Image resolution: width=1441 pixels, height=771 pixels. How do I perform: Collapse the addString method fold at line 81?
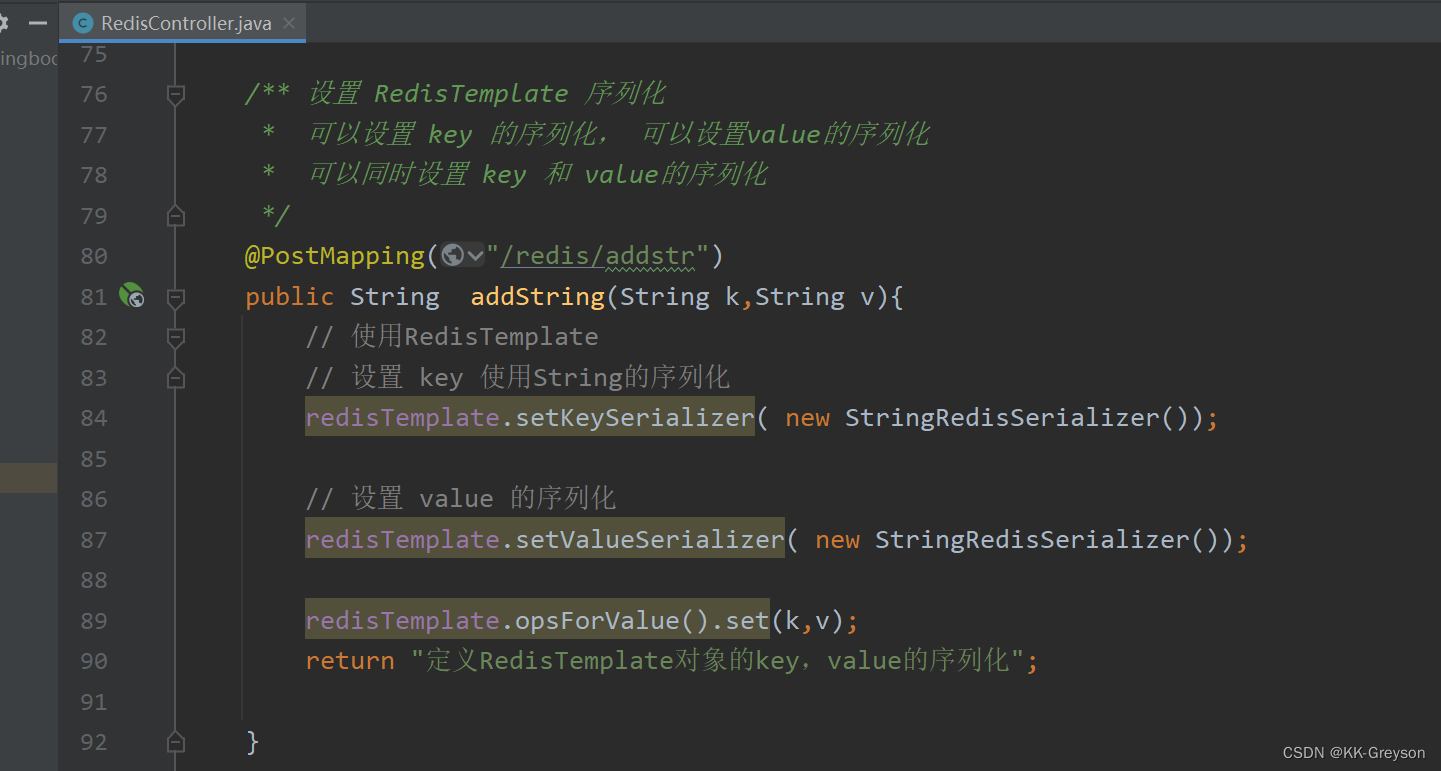tap(176, 297)
